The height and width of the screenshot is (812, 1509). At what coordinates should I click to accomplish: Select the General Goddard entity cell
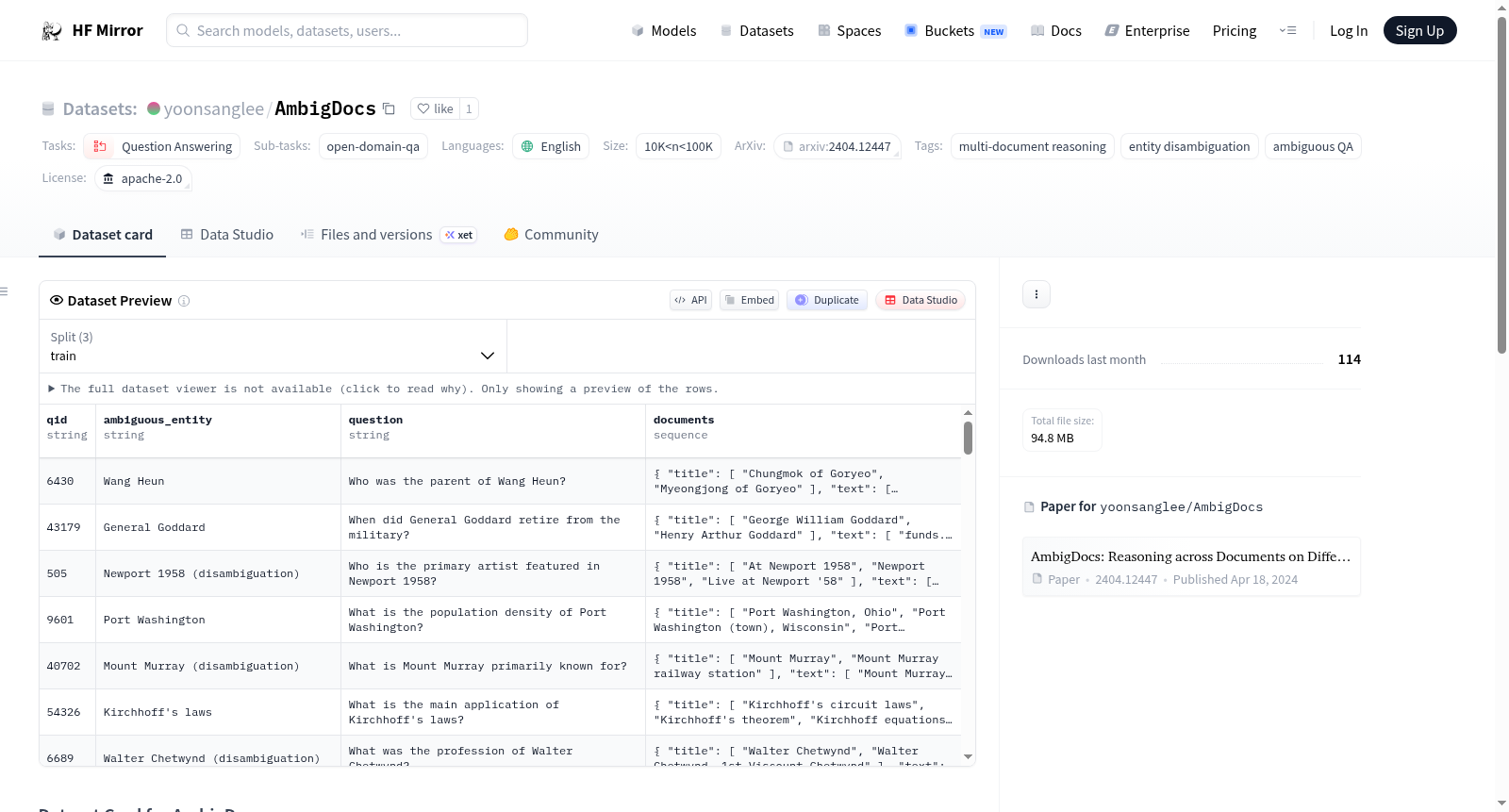218,527
